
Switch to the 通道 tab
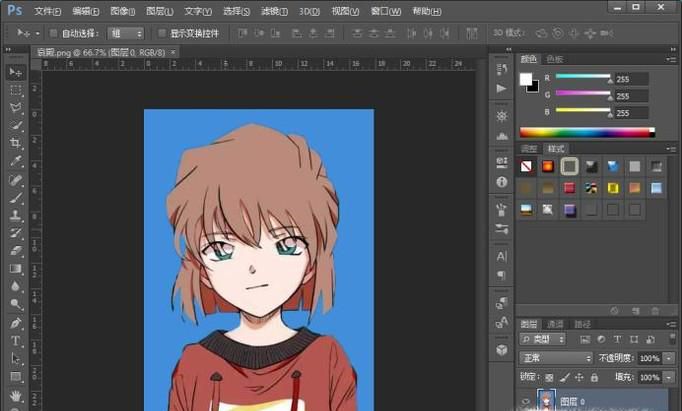pyautogui.click(x=555, y=324)
